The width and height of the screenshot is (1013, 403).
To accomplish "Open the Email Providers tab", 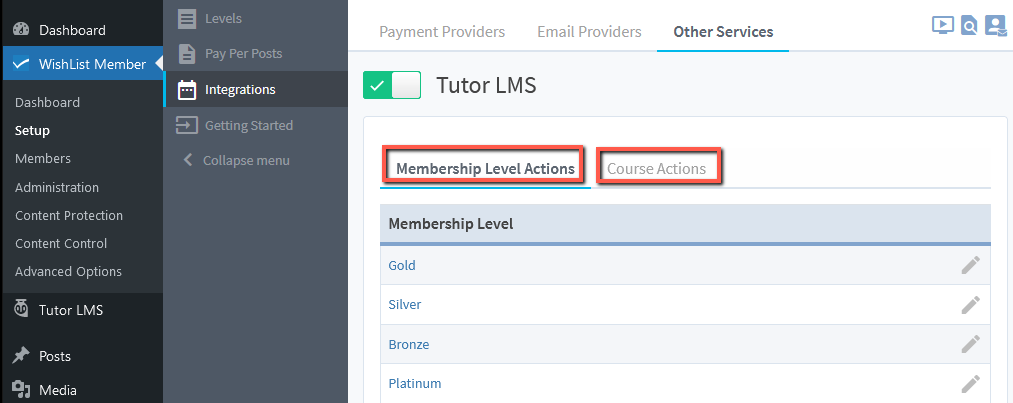I will (589, 32).
